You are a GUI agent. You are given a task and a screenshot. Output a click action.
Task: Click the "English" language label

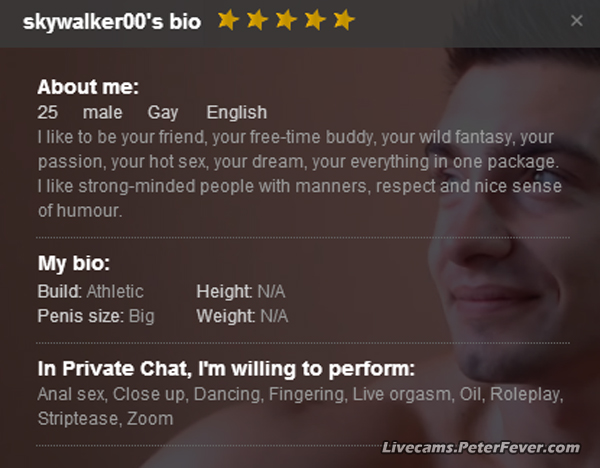(x=237, y=112)
